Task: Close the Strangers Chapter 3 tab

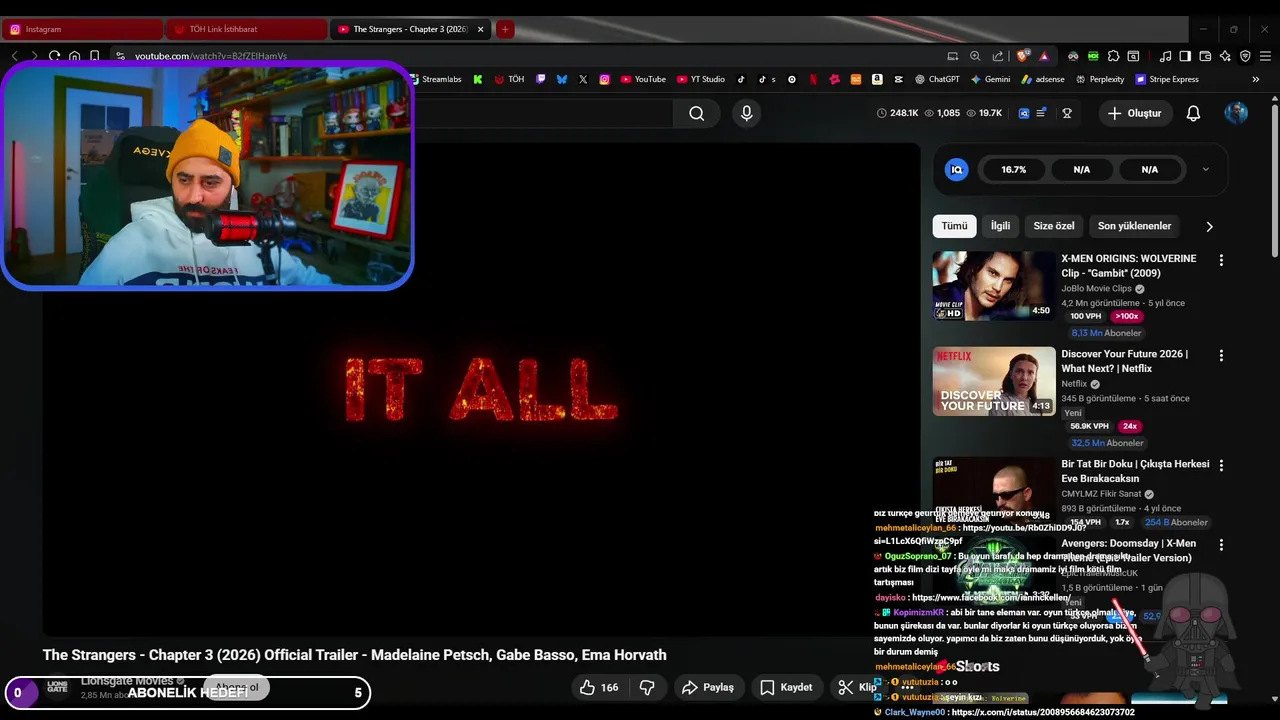Action: click(x=480, y=29)
